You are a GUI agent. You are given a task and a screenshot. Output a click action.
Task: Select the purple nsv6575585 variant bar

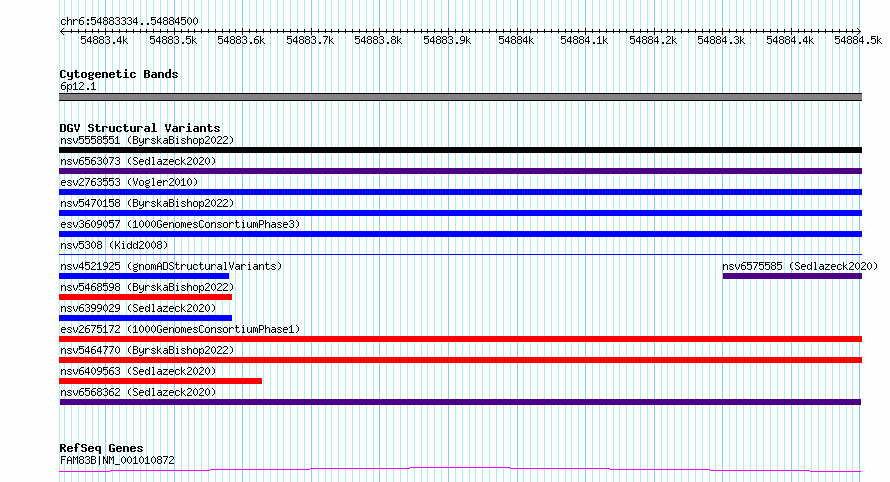(x=792, y=276)
